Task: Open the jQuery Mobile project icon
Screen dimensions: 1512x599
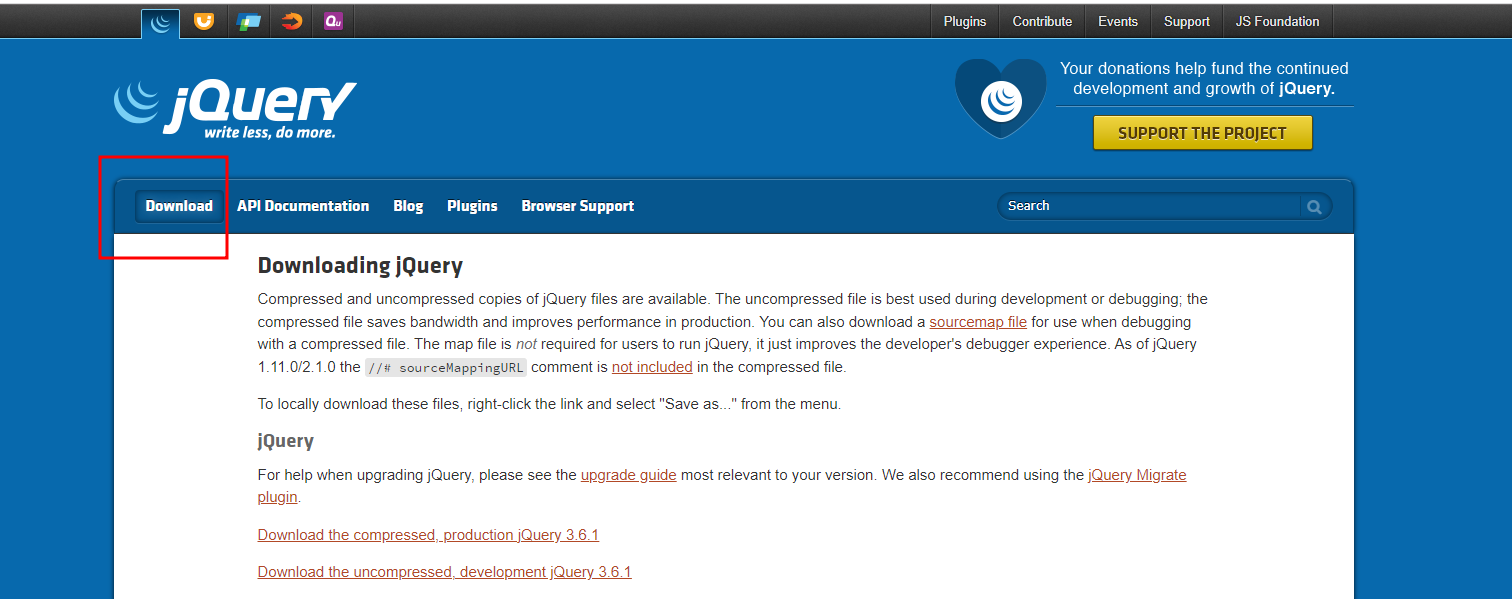Action: click(x=248, y=20)
